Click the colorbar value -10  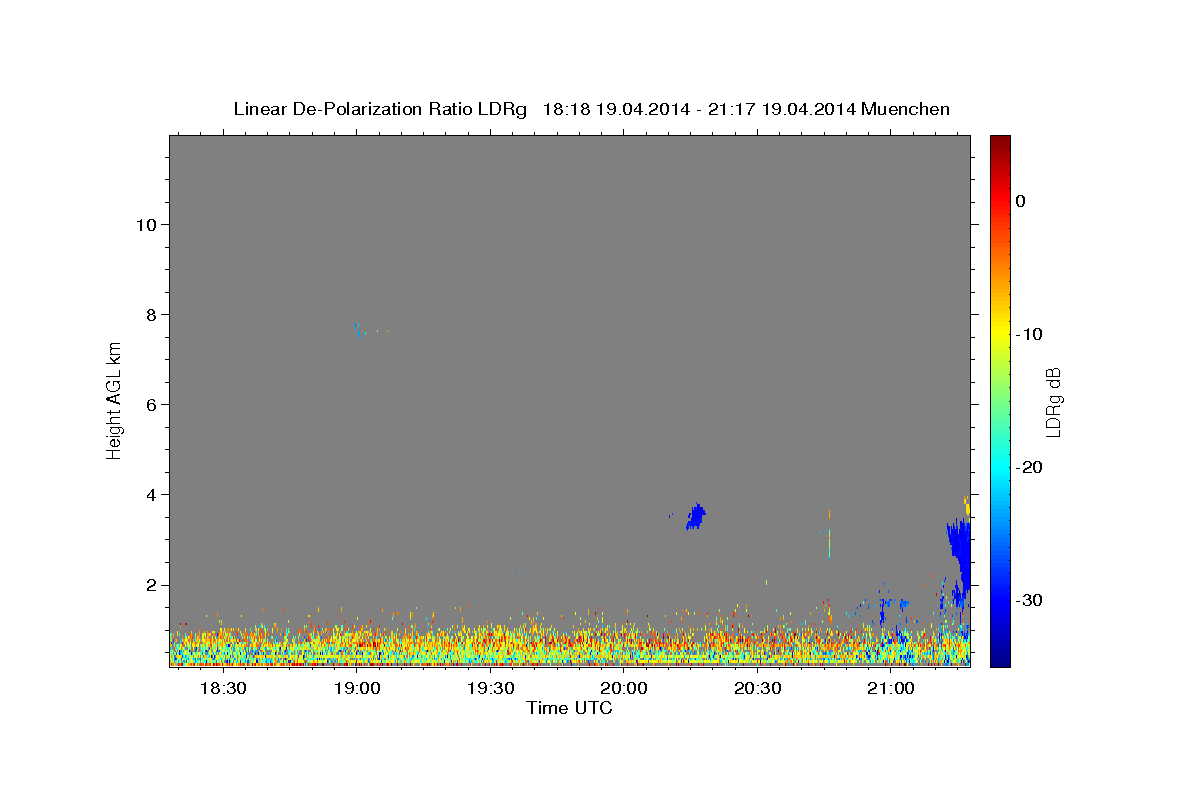tap(1029, 334)
